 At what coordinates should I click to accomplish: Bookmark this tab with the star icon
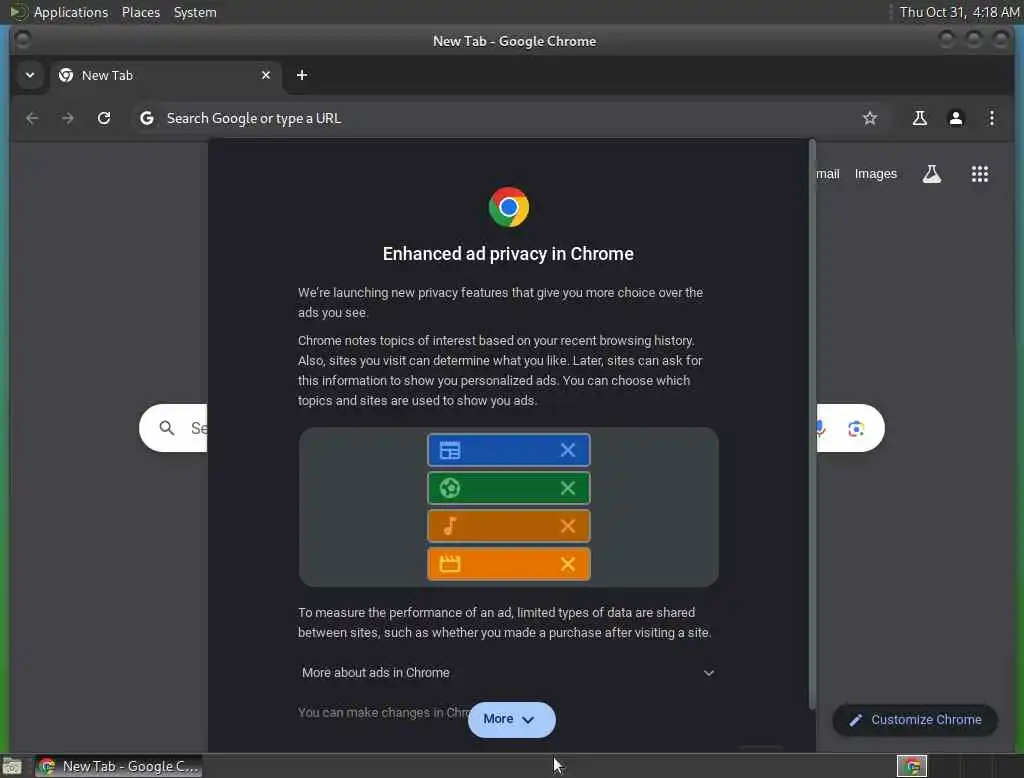[869, 118]
